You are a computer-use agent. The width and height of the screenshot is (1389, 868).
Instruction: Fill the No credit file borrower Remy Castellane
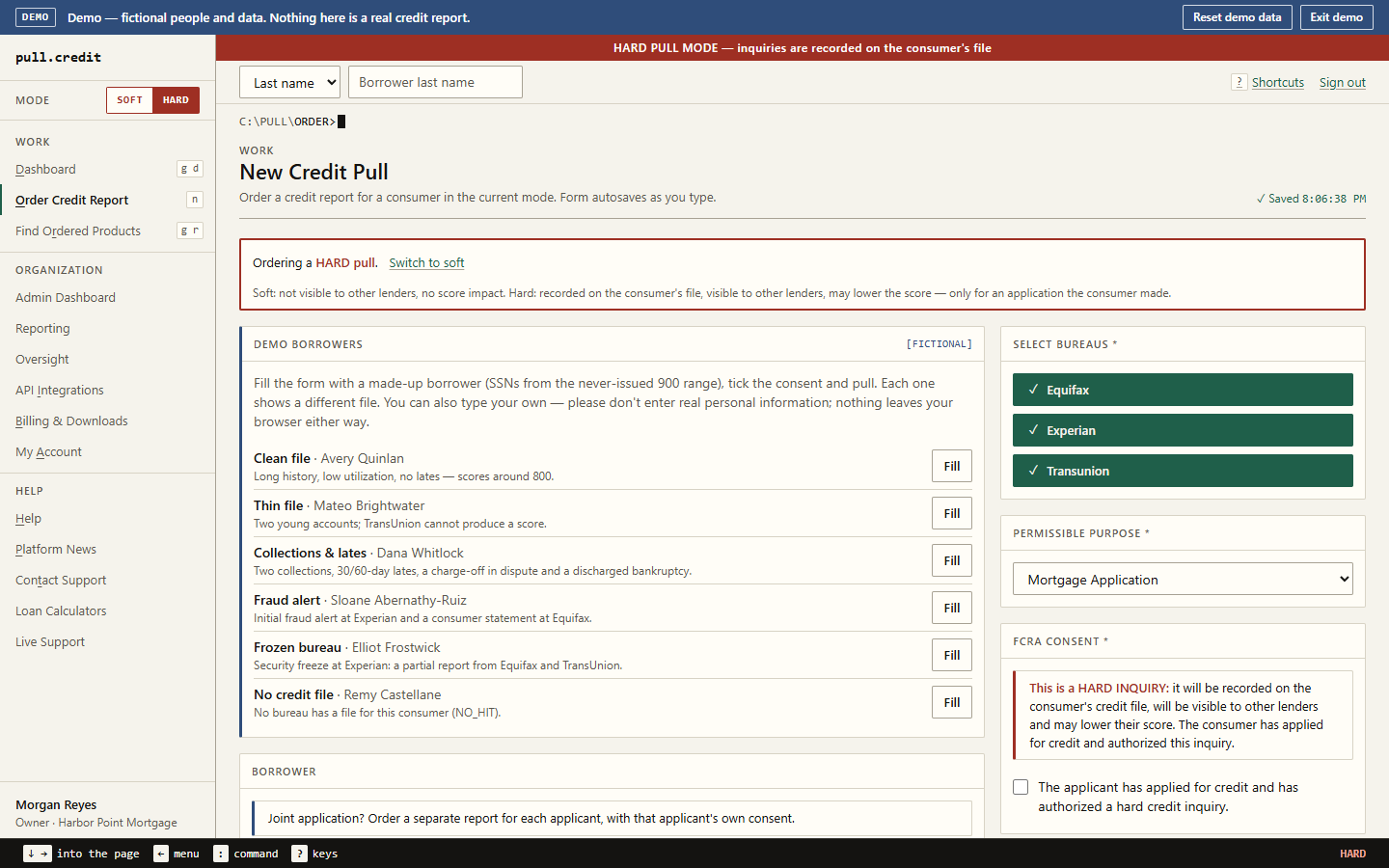click(x=952, y=702)
